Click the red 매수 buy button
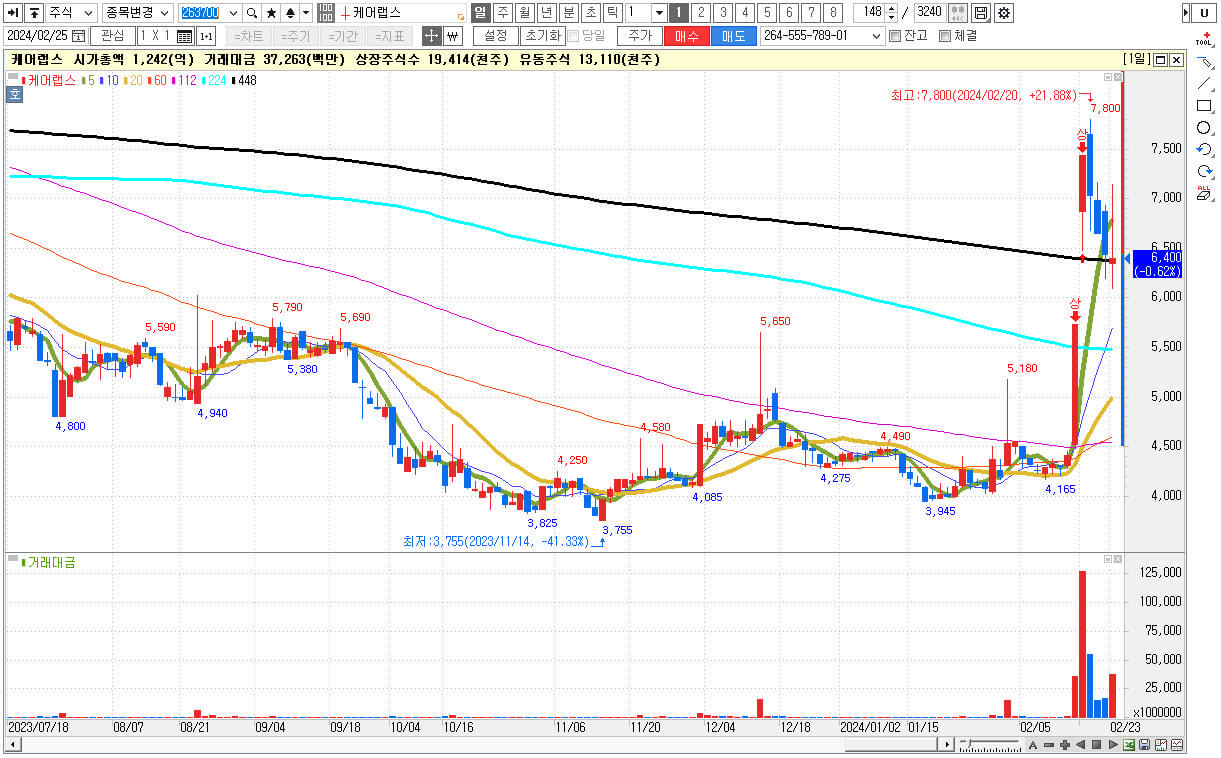Screen dimensions: 1221x758 tap(687, 36)
